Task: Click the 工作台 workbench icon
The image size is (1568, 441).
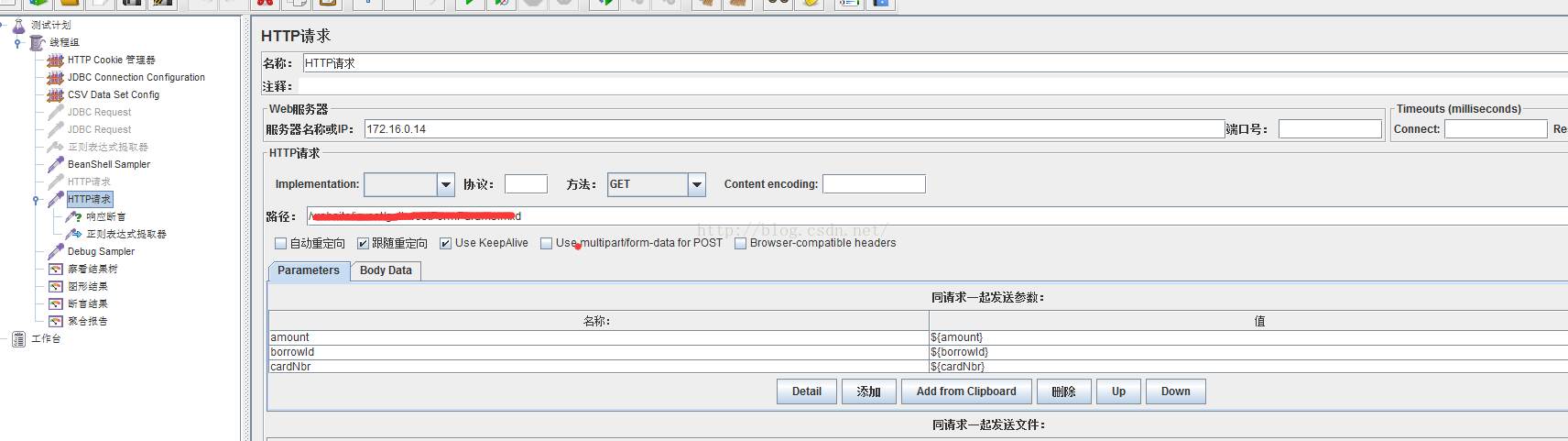Action: (18, 338)
